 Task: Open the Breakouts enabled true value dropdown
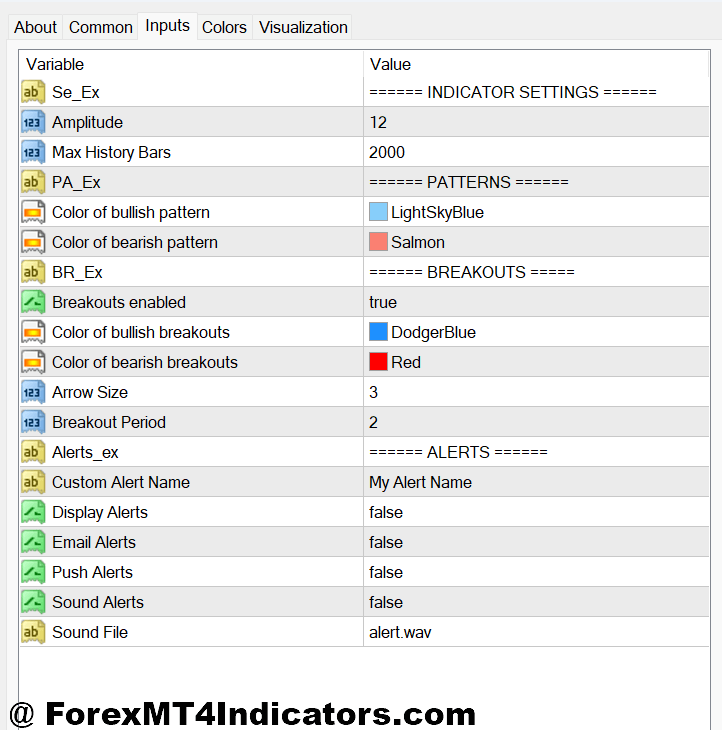383,302
